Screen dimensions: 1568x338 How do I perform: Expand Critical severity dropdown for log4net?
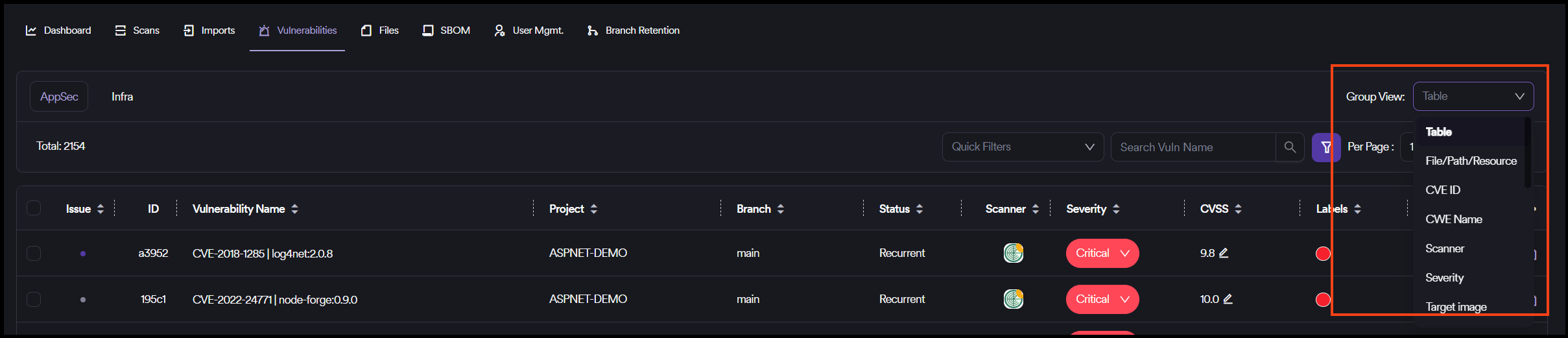coord(1124,254)
